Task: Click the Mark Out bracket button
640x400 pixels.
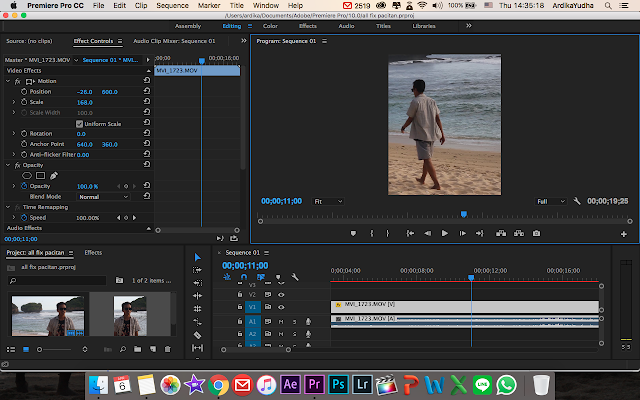Action: coord(388,233)
